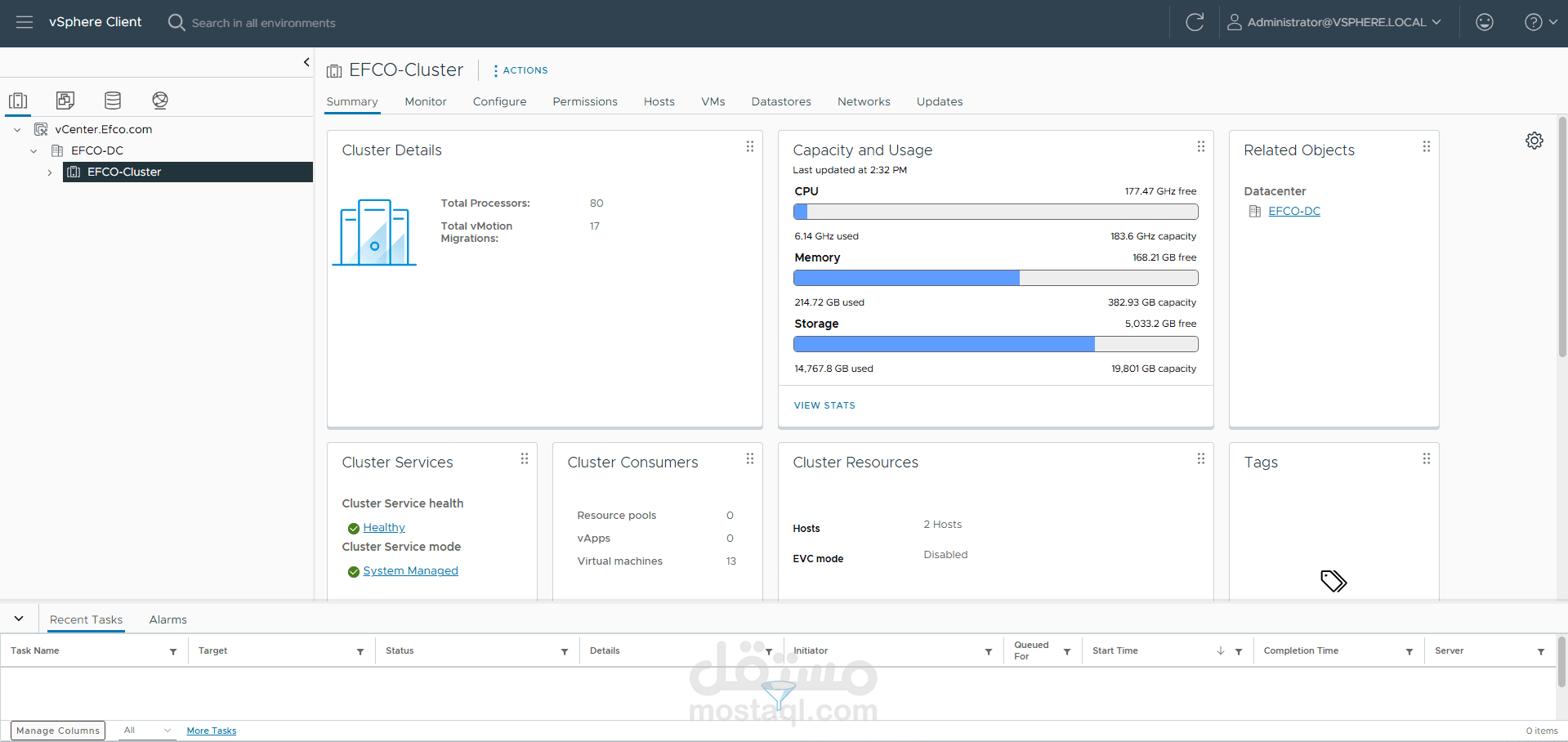Click the System Managed link
Image resolution: width=1568 pixels, height=742 pixels.
coord(410,571)
